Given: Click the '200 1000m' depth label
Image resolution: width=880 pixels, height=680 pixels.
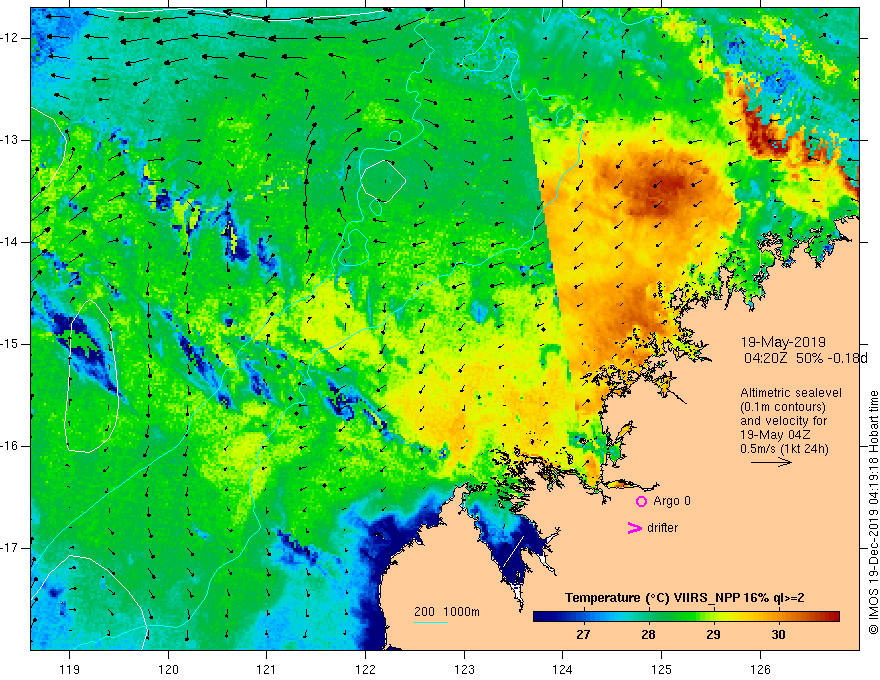Looking at the screenshot, I should click(x=447, y=612).
